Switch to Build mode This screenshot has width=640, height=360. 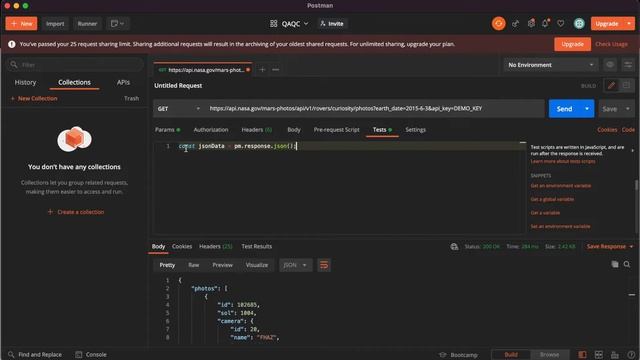tap(511, 355)
